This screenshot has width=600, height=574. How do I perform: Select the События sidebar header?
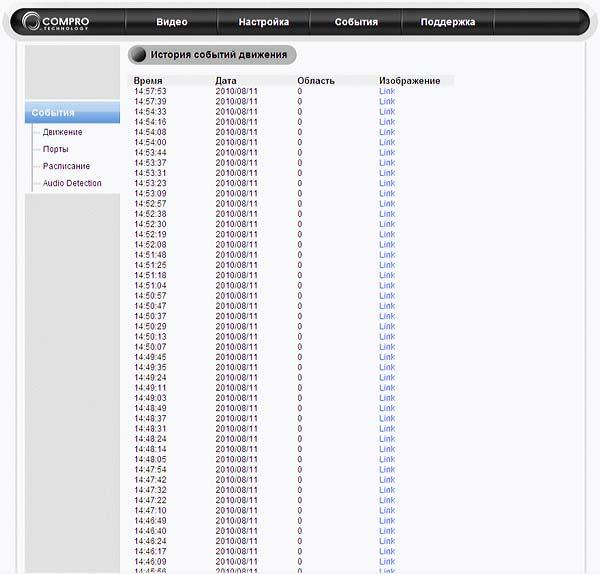(x=72, y=113)
